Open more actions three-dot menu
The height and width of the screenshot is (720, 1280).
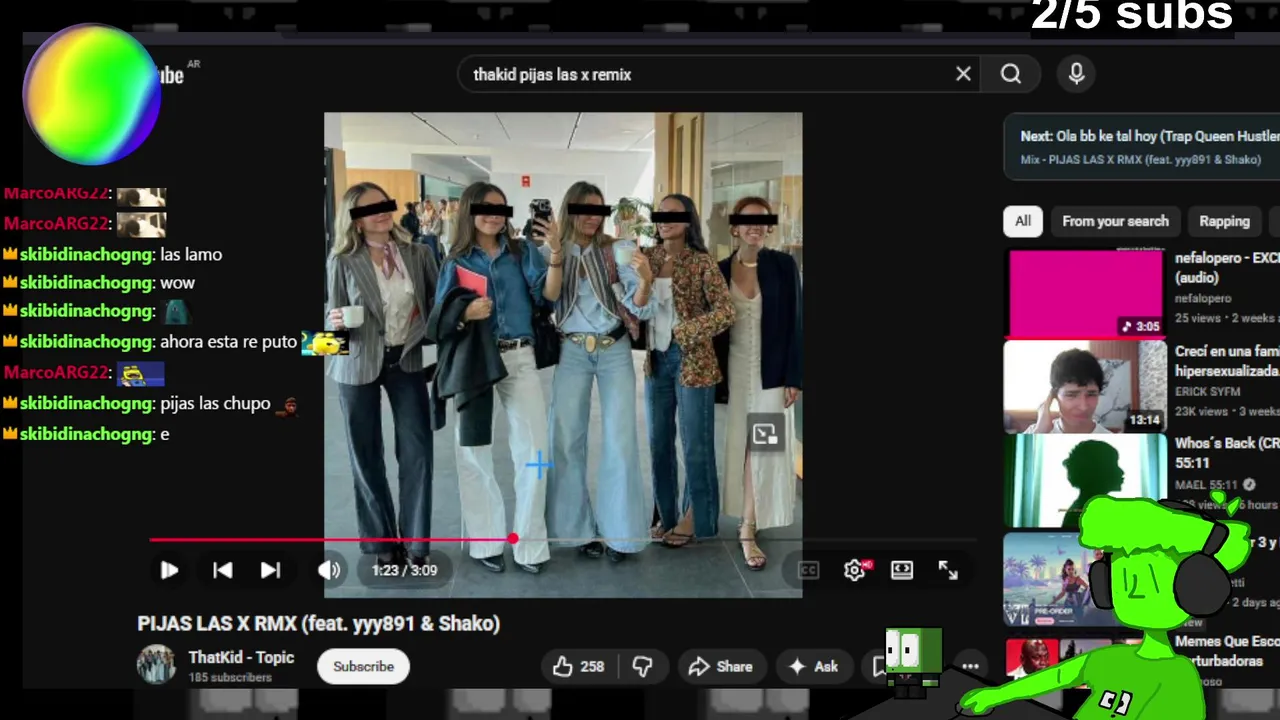click(x=970, y=666)
